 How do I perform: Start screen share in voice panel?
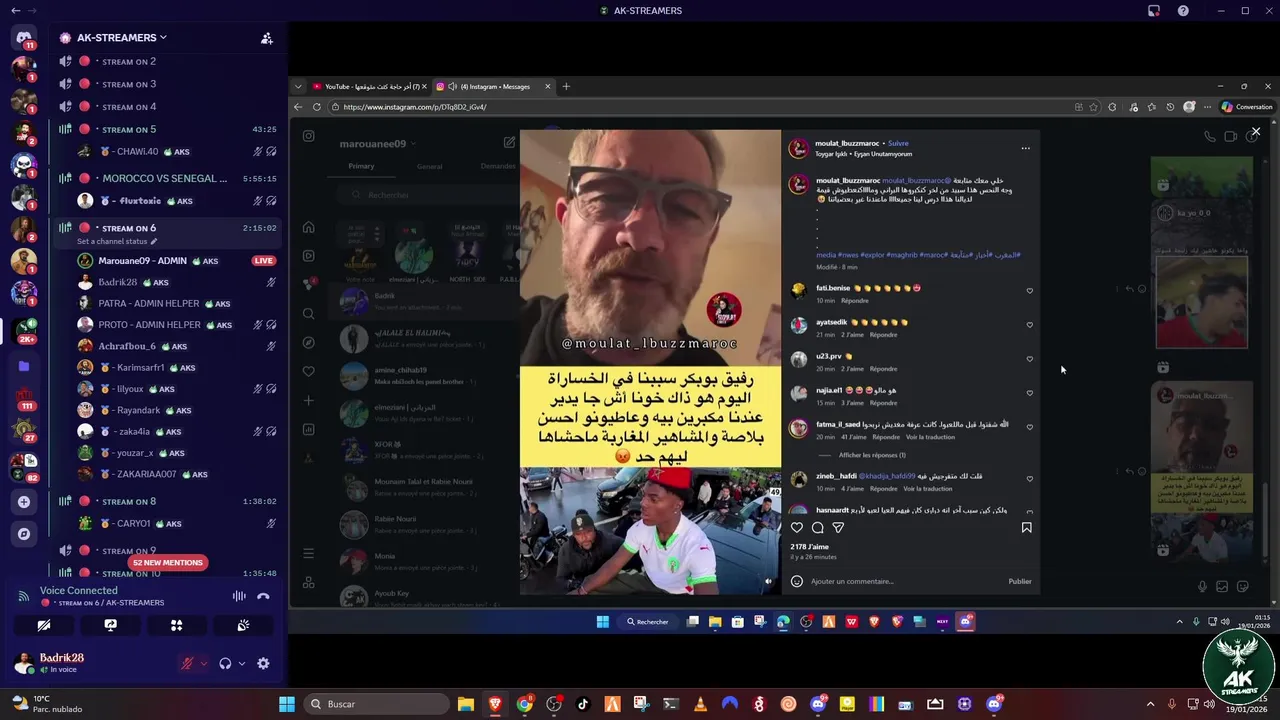110,625
